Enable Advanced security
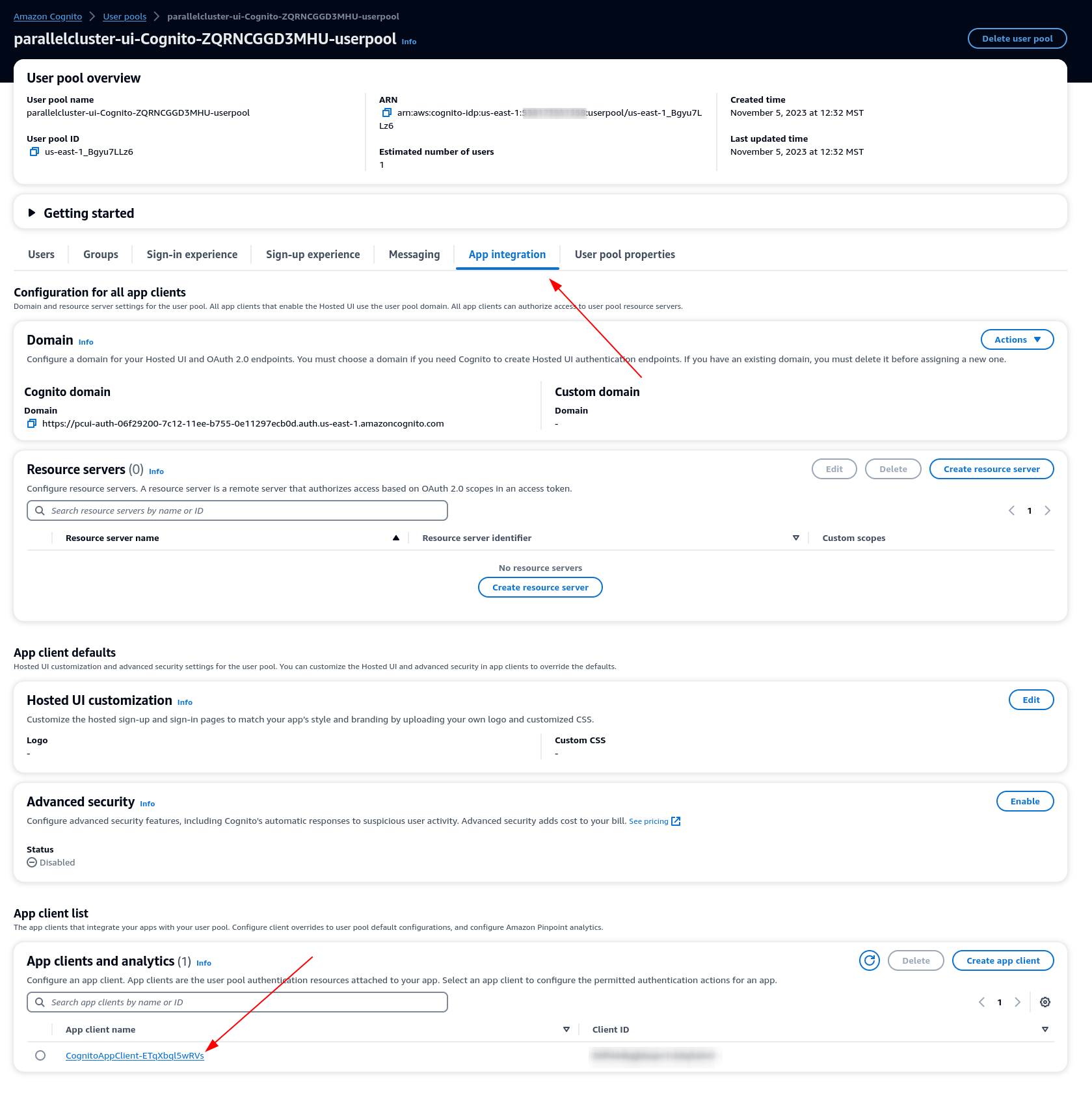Screen dimensions: 1092x1097 [x=1024, y=801]
